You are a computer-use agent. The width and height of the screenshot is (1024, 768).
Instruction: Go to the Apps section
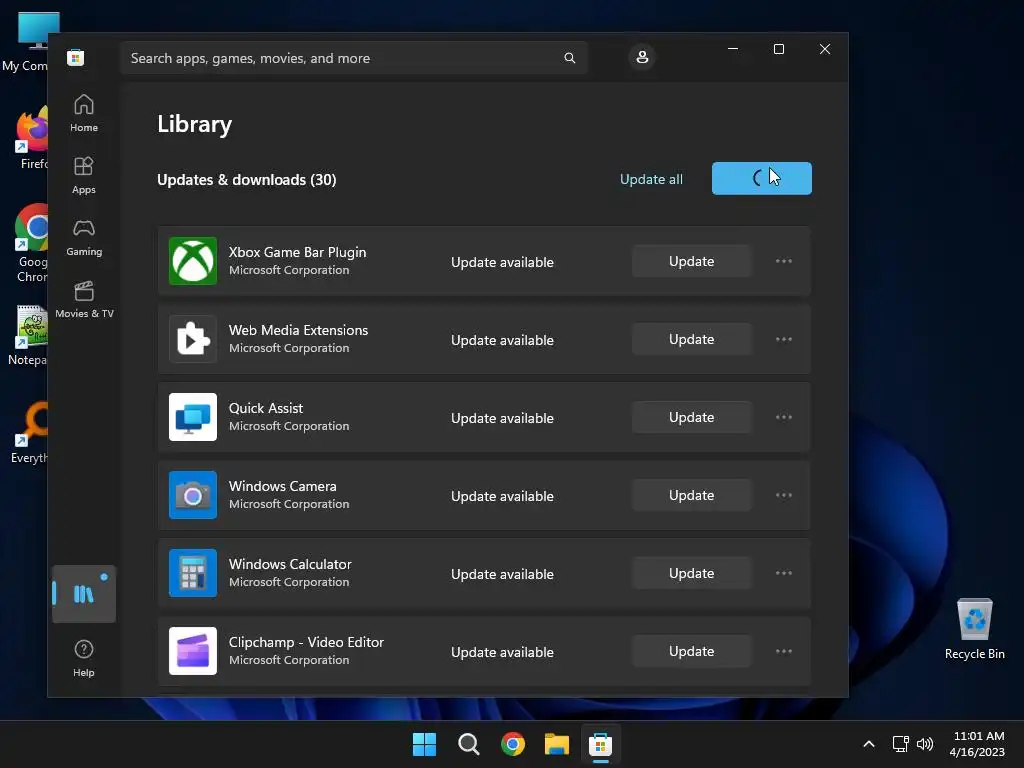(x=84, y=175)
